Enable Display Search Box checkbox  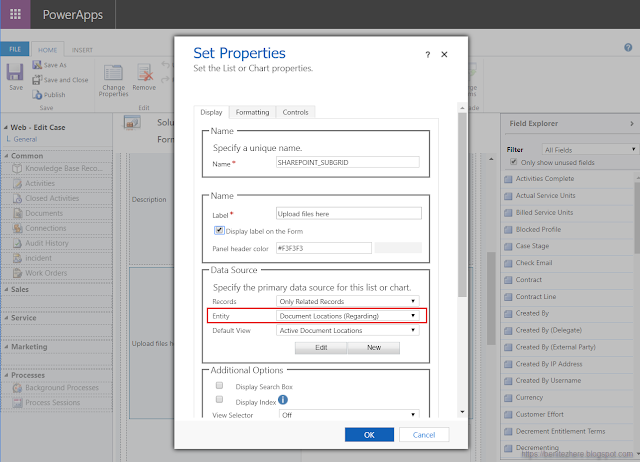coord(219,385)
